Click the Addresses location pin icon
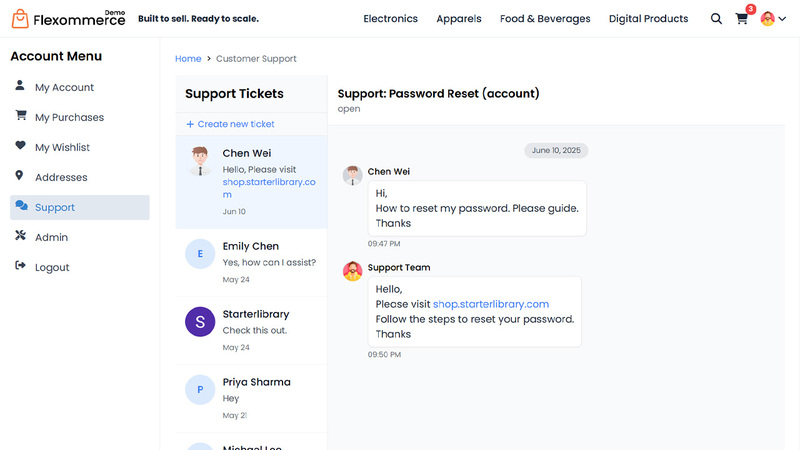 point(19,176)
